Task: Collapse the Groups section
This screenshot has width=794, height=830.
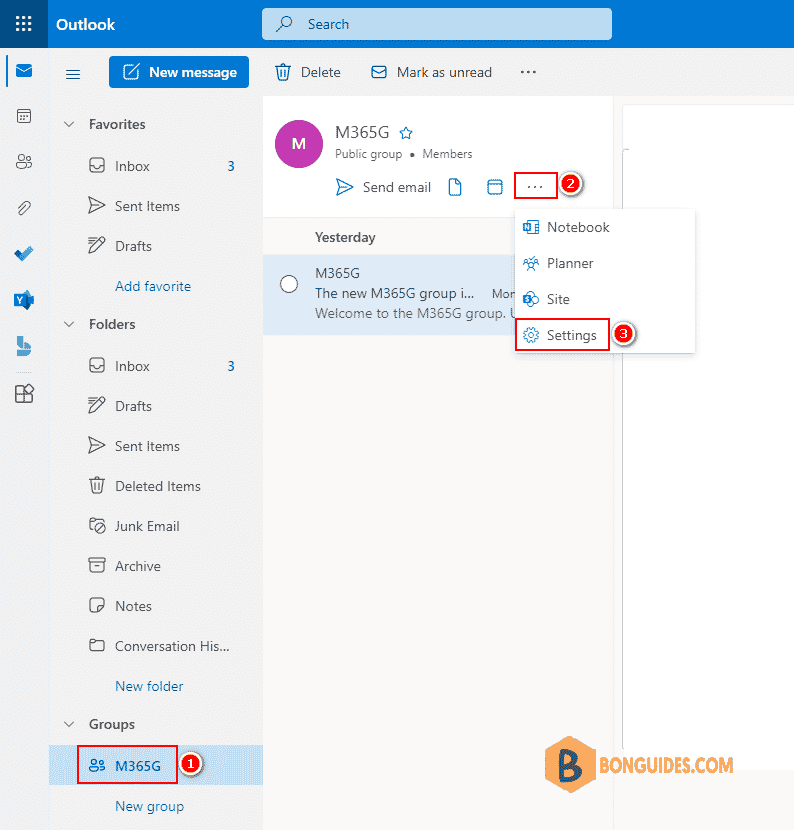Action: coord(69,724)
